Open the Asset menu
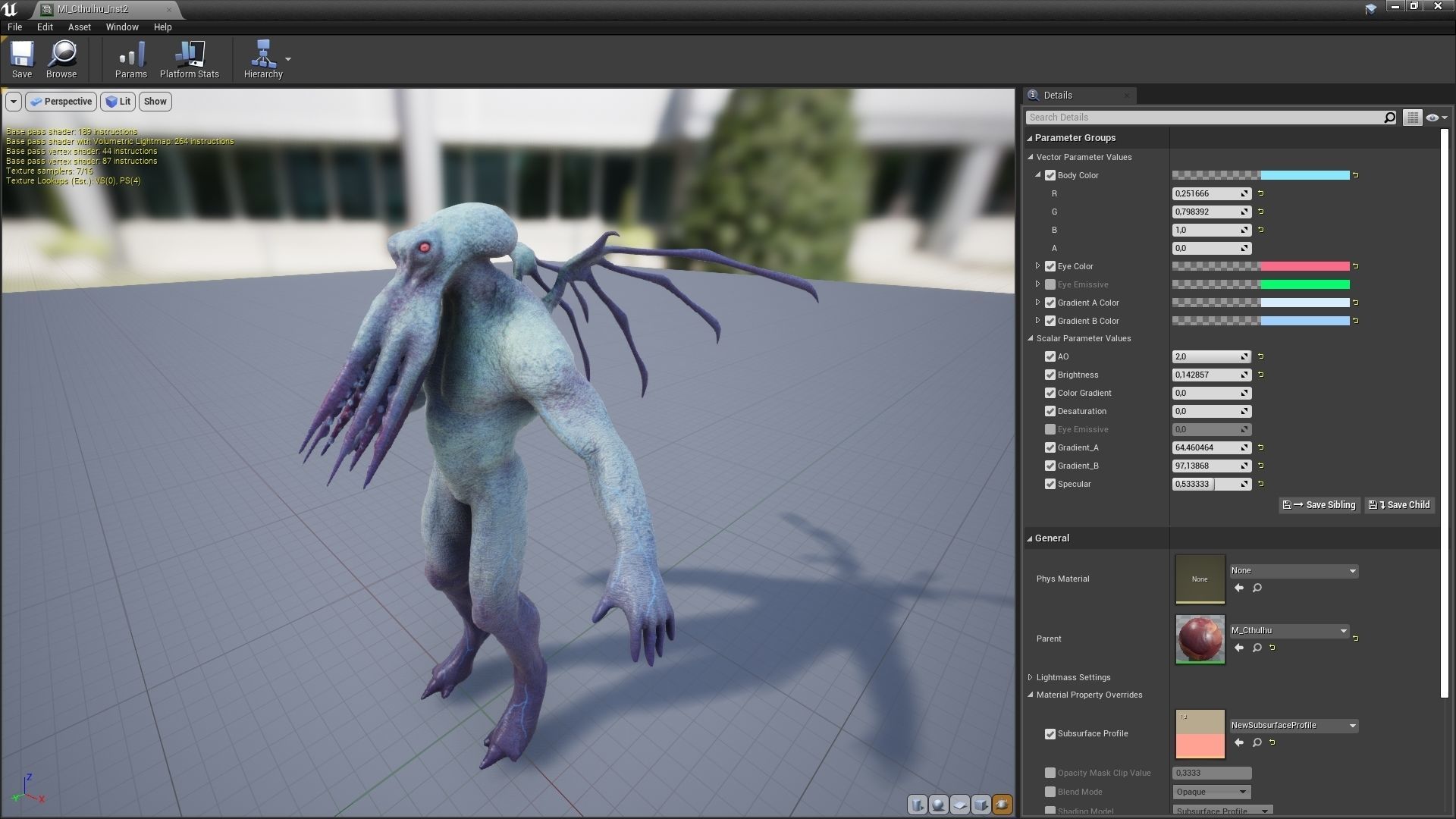Viewport: 1456px width, 819px height. [x=79, y=27]
